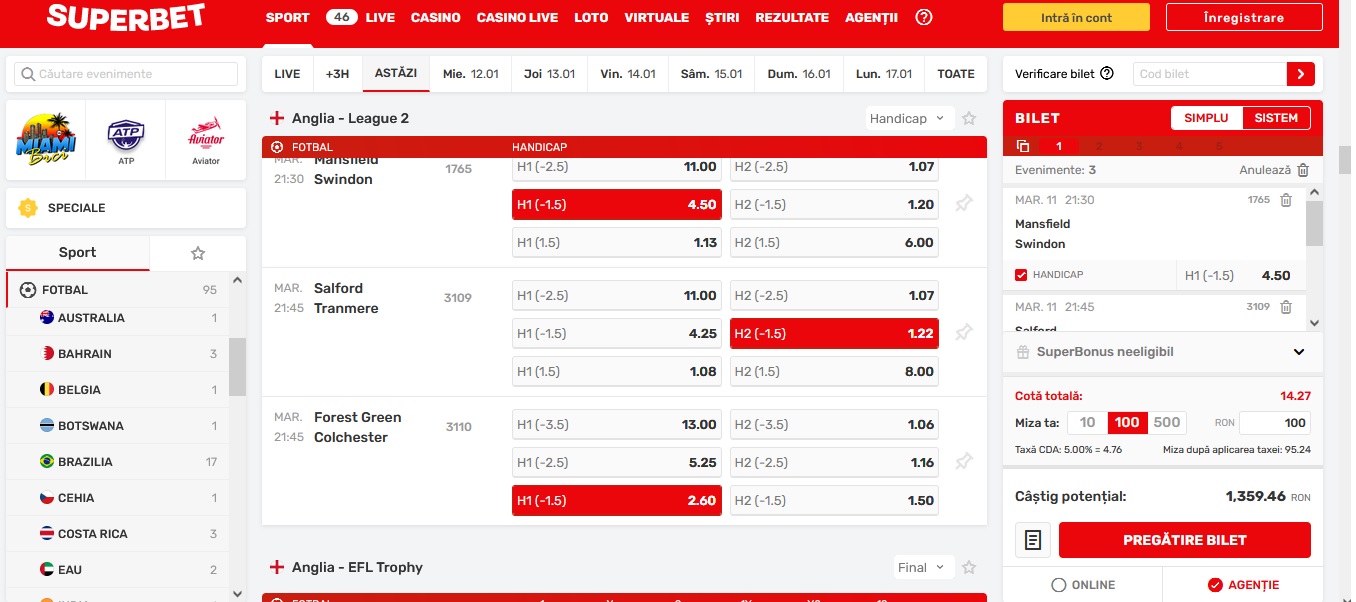Select Salford H1 (-2.5) odds 11.00
This screenshot has height=602, width=1356.
[x=617, y=295]
